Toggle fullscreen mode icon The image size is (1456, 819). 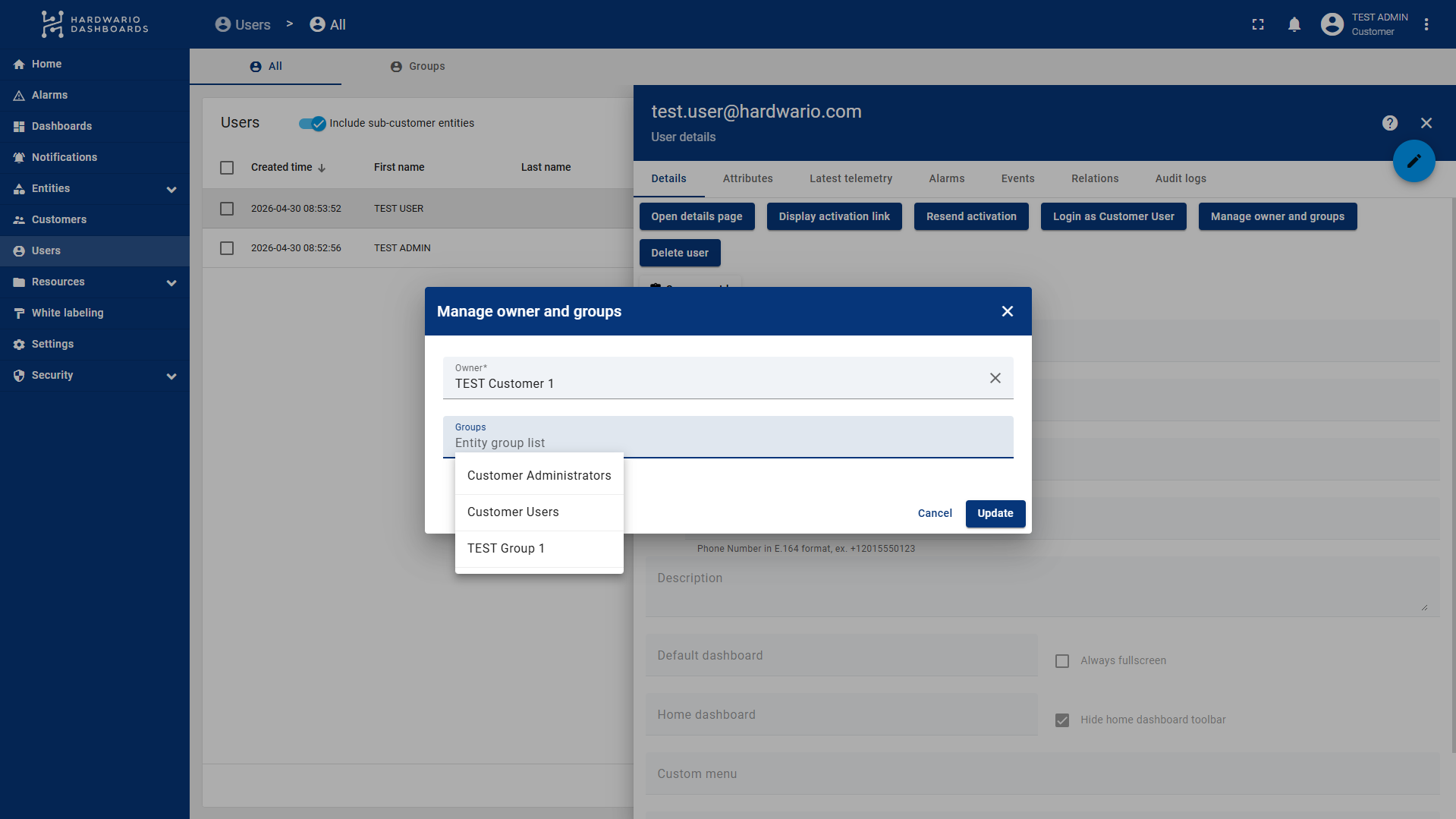click(1258, 24)
